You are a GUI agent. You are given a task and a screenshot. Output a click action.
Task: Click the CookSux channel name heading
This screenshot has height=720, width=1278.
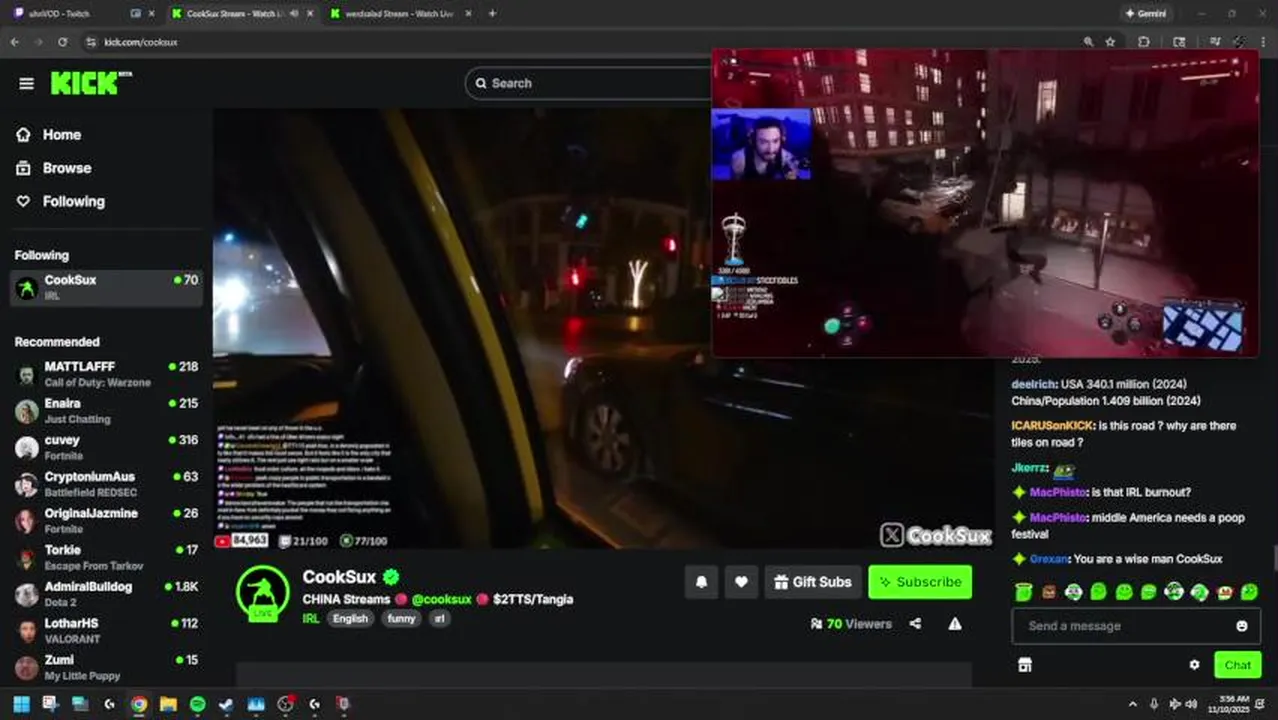(x=339, y=577)
